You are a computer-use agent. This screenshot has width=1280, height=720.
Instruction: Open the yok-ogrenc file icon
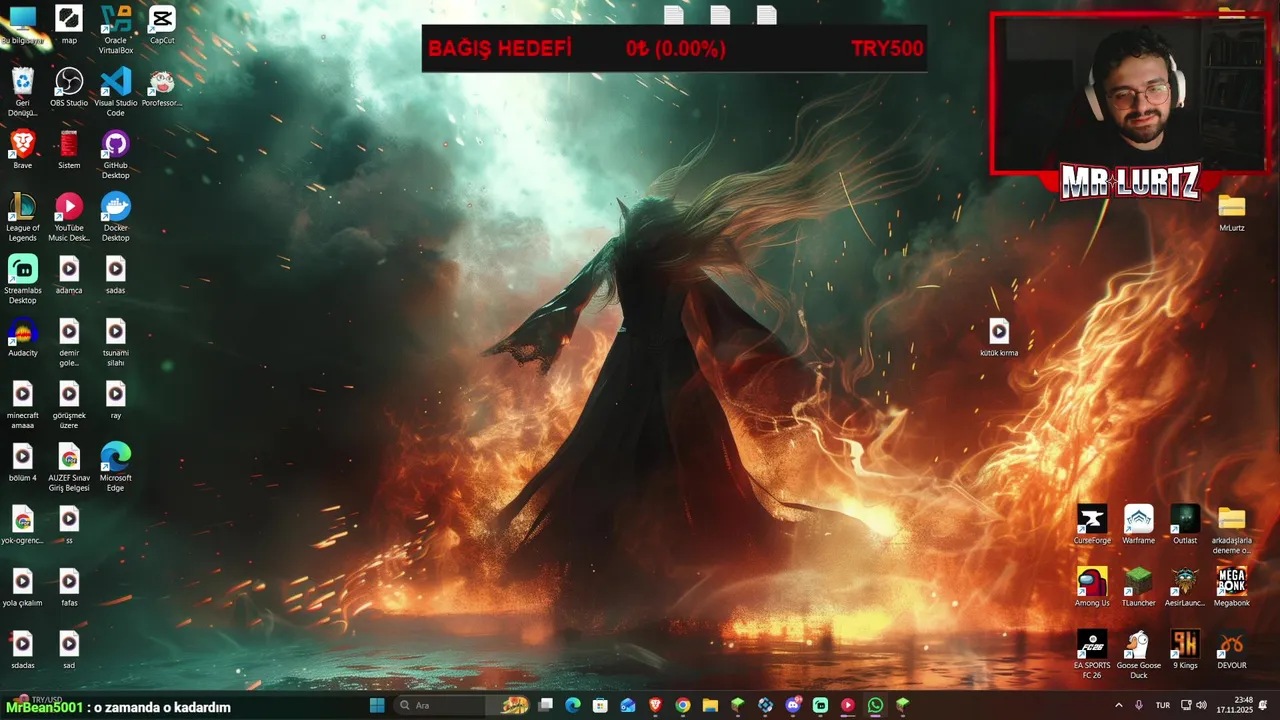click(x=22, y=524)
